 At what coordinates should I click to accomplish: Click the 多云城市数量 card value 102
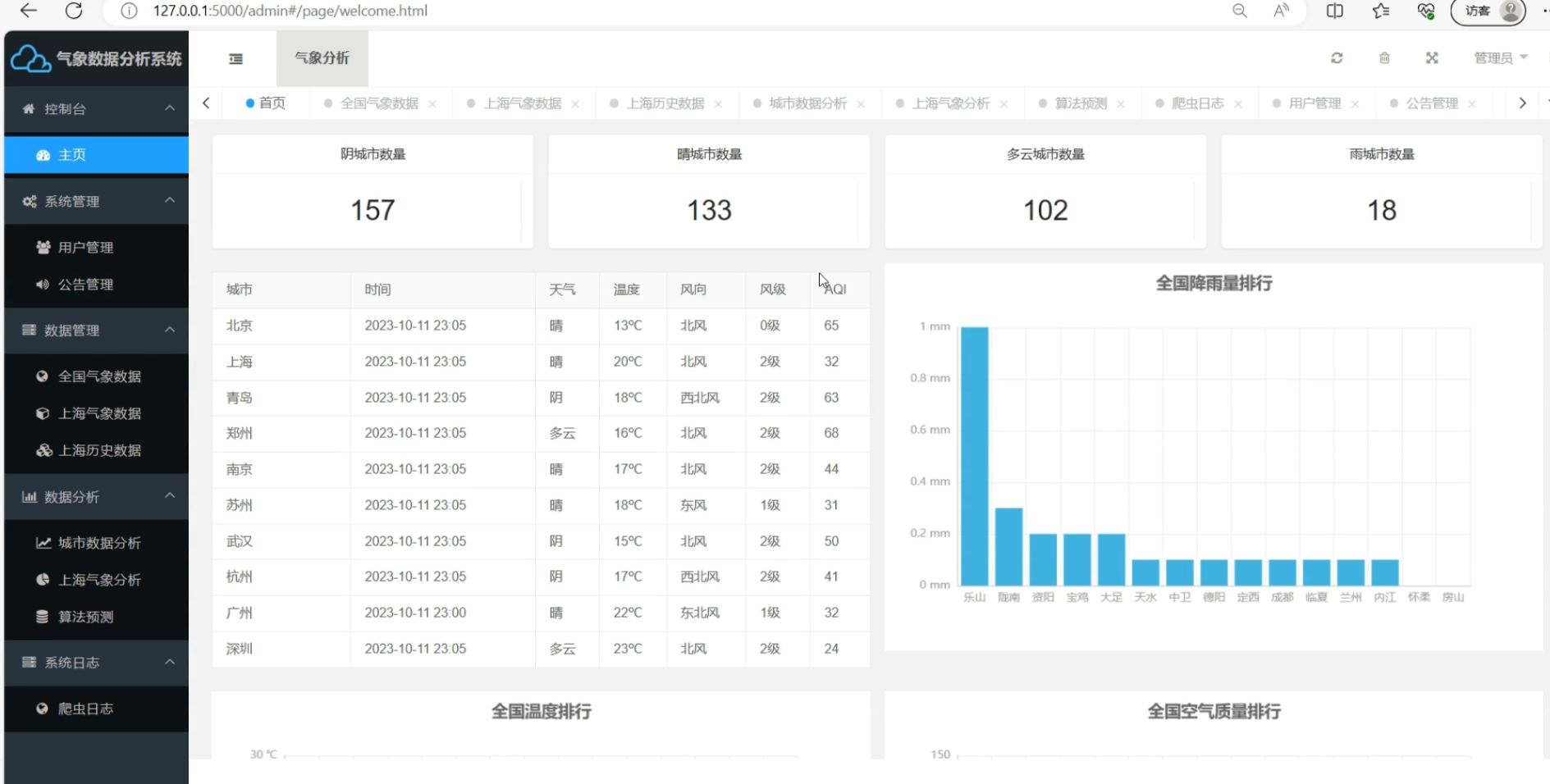click(1045, 211)
